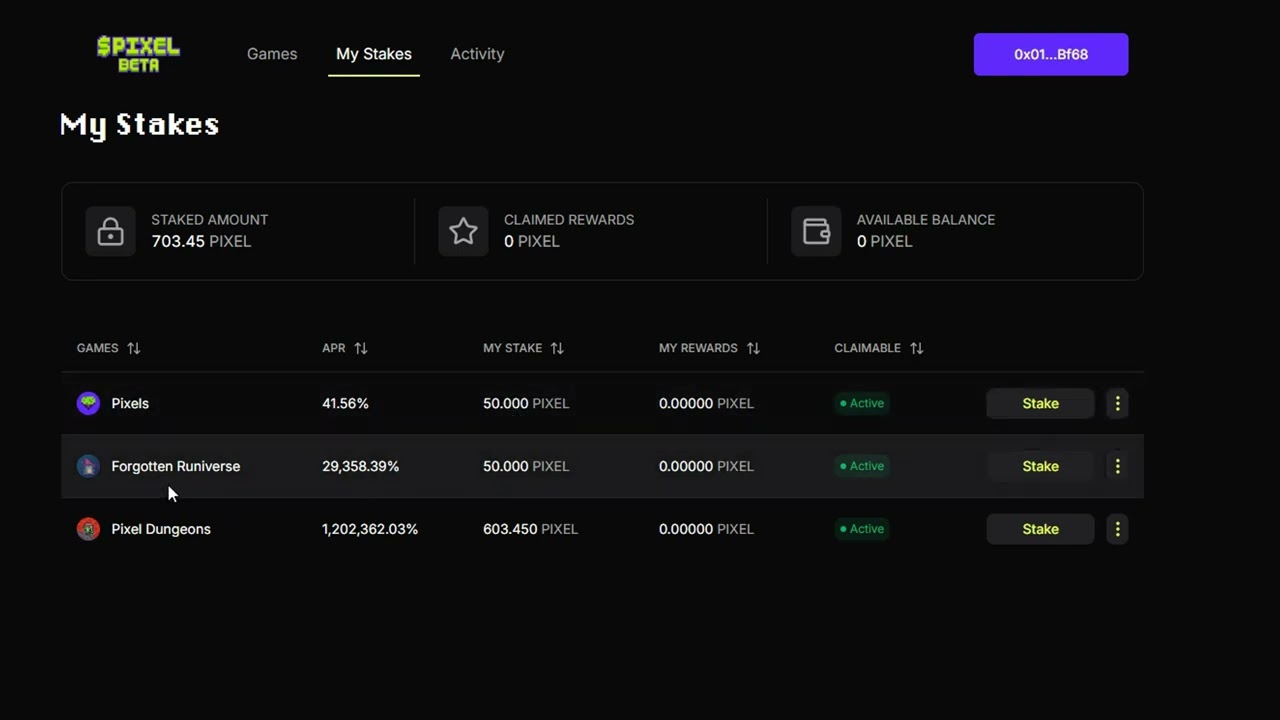This screenshot has width=1280, height=720.
Task: Click the Active status in Forgotten Runiverse row
Action: [x=862, y=466]
